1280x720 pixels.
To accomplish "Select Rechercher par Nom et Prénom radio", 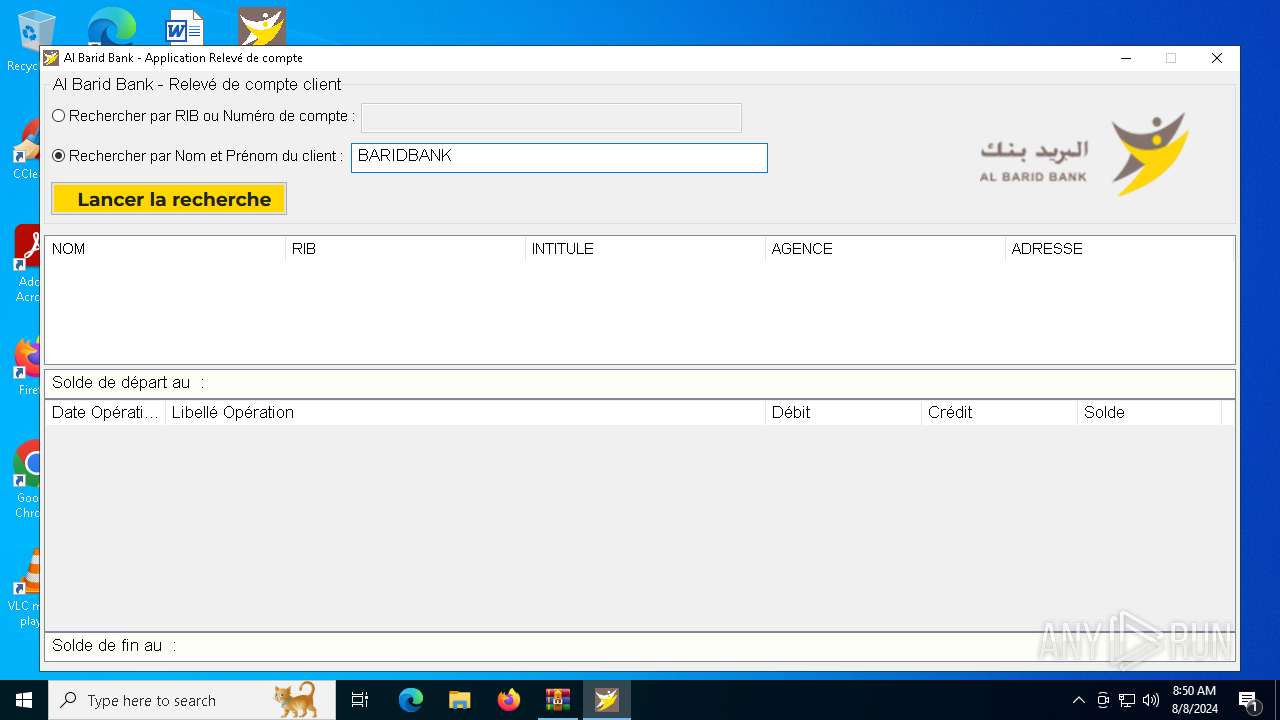I will [58, 156].
